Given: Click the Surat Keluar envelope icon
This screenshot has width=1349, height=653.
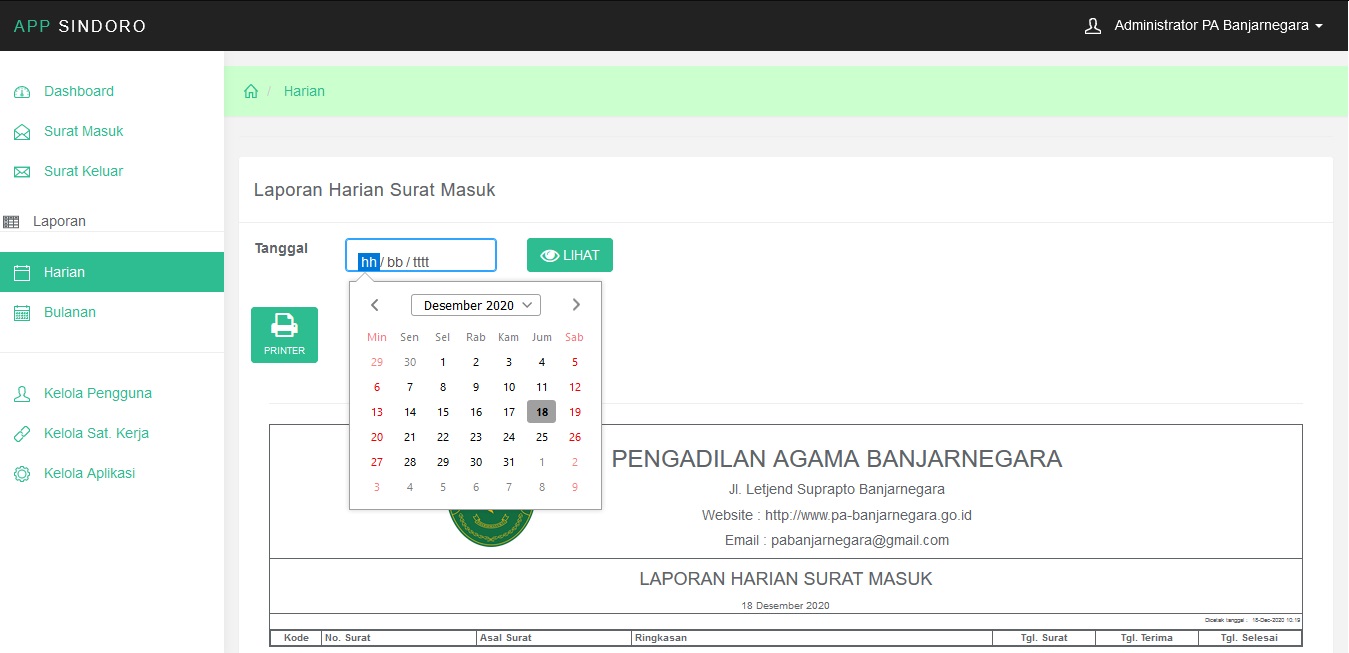Looking at the screenshot, I should pos(22,172).
